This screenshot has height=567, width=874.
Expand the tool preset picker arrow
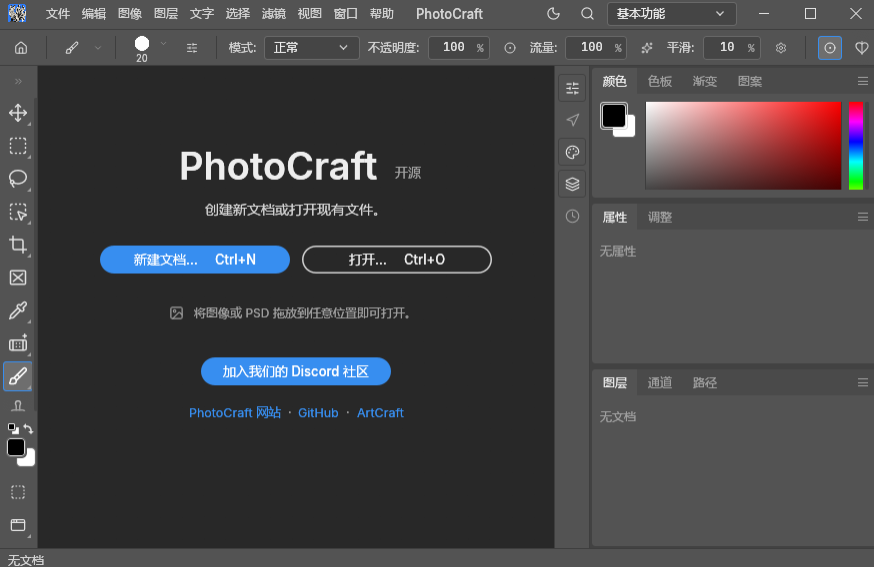tap(98, 48)
